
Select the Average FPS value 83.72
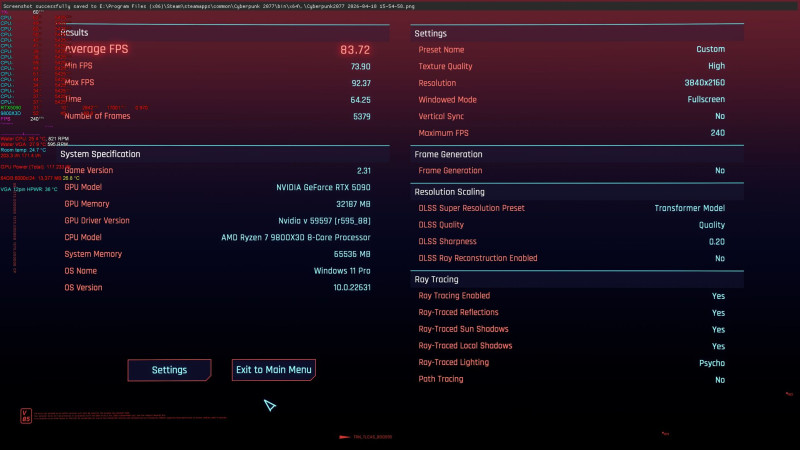tap(355, 49)
